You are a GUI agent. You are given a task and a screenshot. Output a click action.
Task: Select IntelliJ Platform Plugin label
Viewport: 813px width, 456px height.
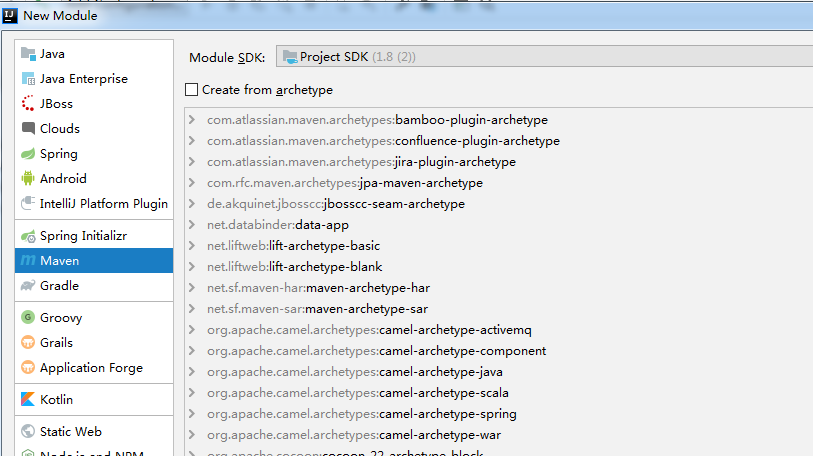[x=104, y=204]
